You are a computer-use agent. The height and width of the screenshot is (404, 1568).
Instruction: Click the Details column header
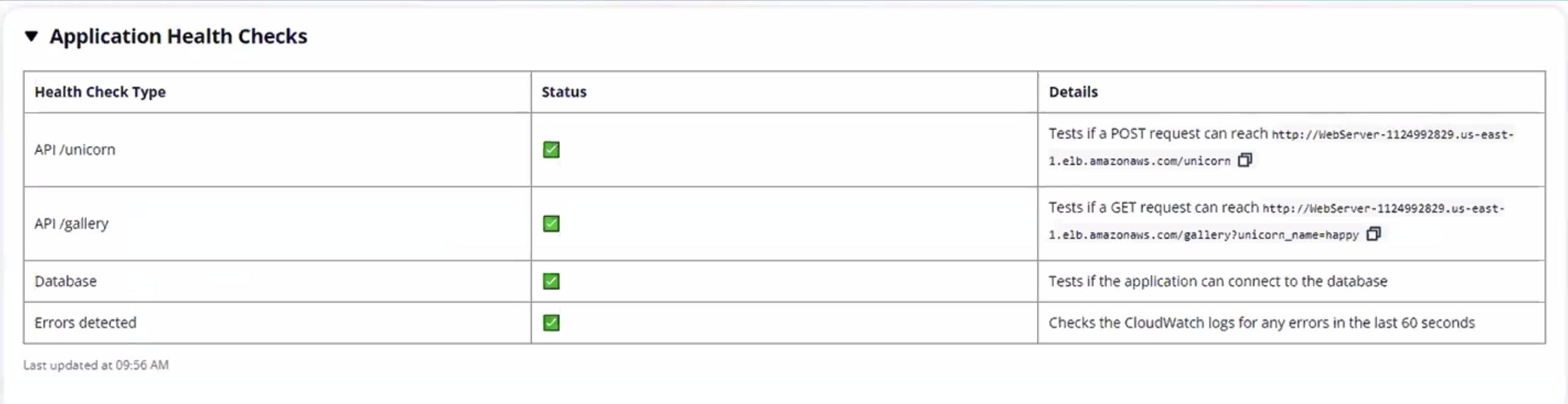1073,92
